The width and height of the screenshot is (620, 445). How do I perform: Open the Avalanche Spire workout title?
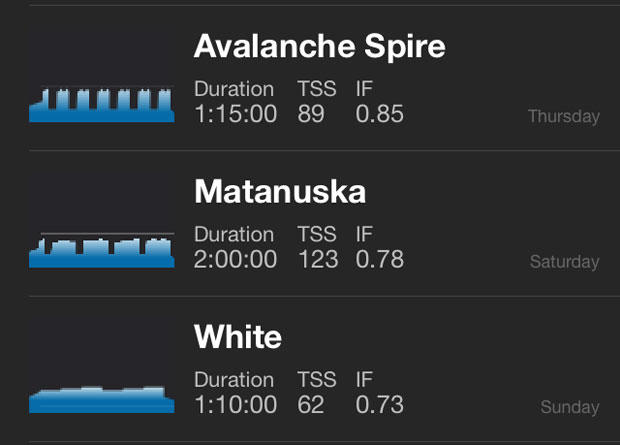[319, 46]
